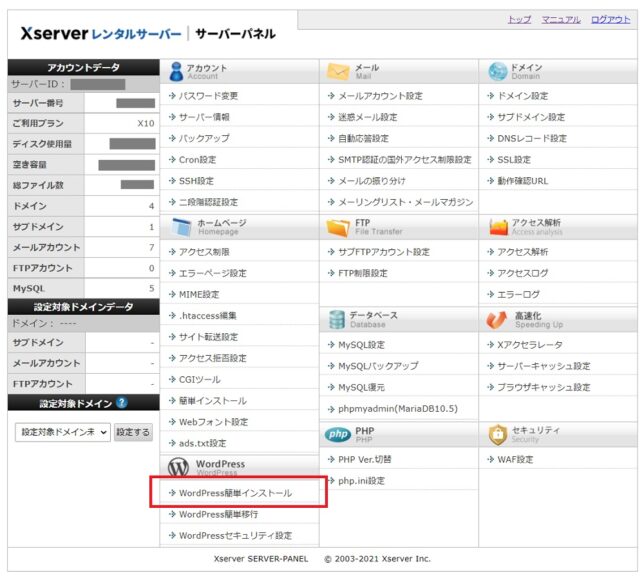Open メールの振り分け
Image resolution: width=644 pixels, height=580 pixels.
tap(372, 181)
